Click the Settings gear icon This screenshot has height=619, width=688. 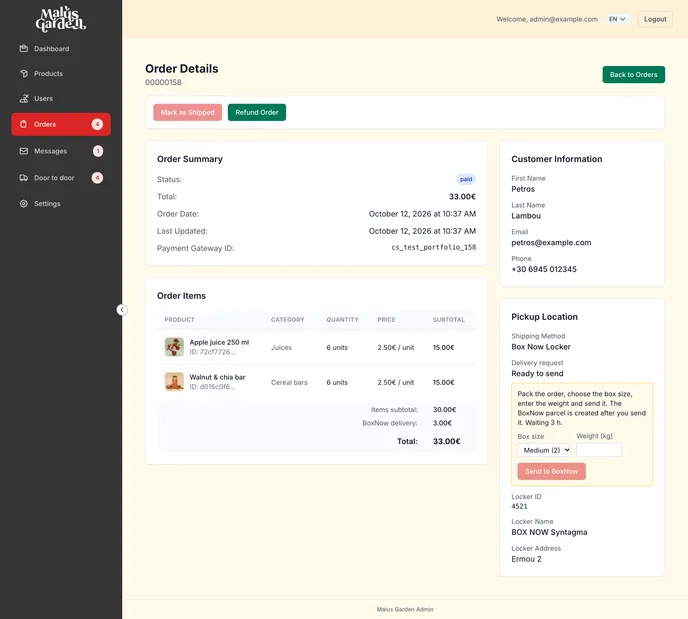tap(24, 204)
